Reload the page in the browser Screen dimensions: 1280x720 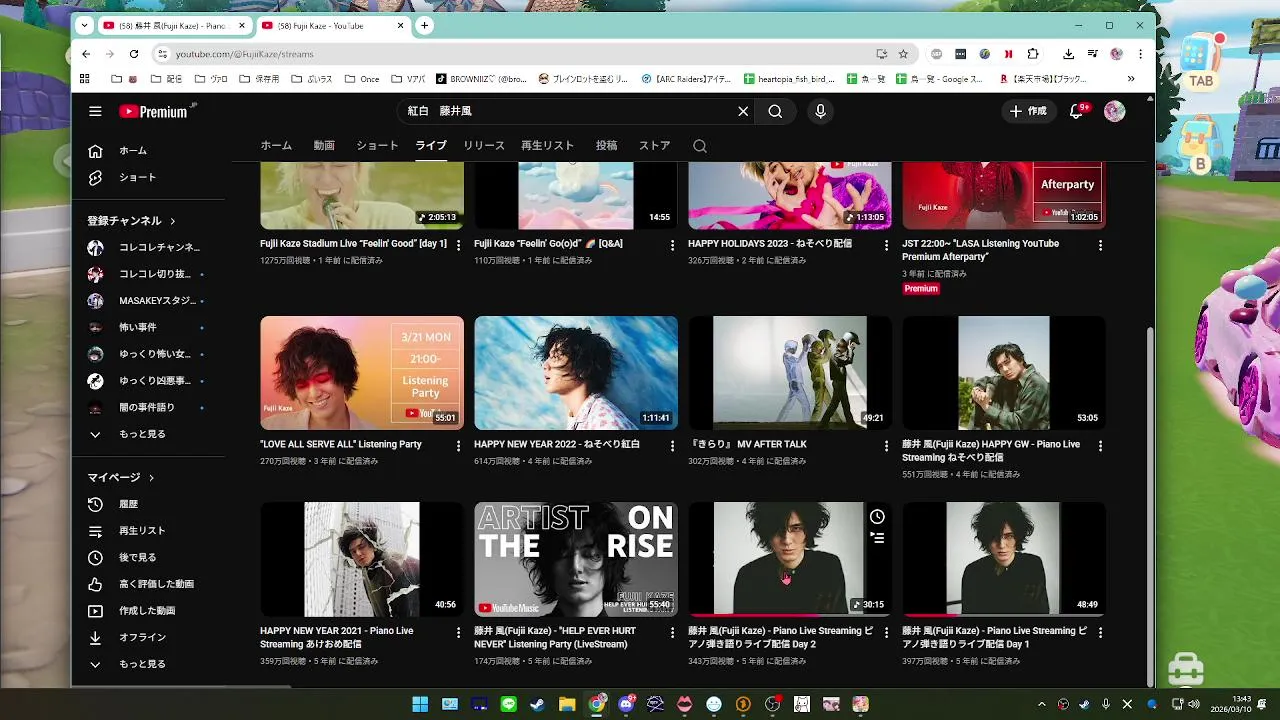point(134,54)
